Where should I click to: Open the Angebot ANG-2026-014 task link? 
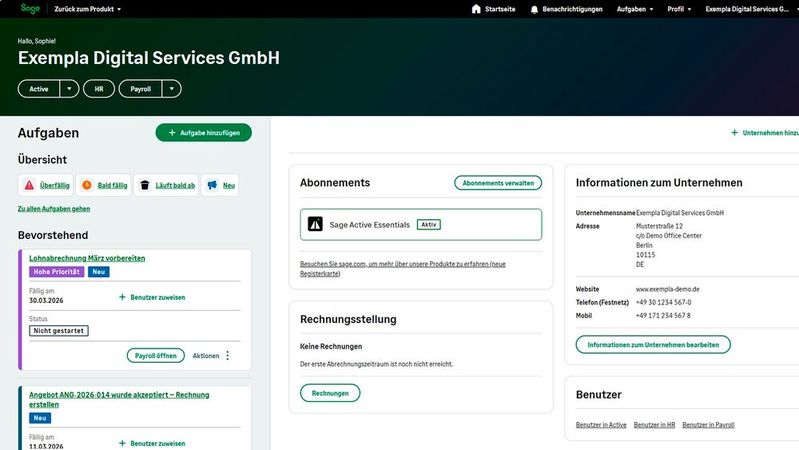pyautogui.click(x=119, y=400)
